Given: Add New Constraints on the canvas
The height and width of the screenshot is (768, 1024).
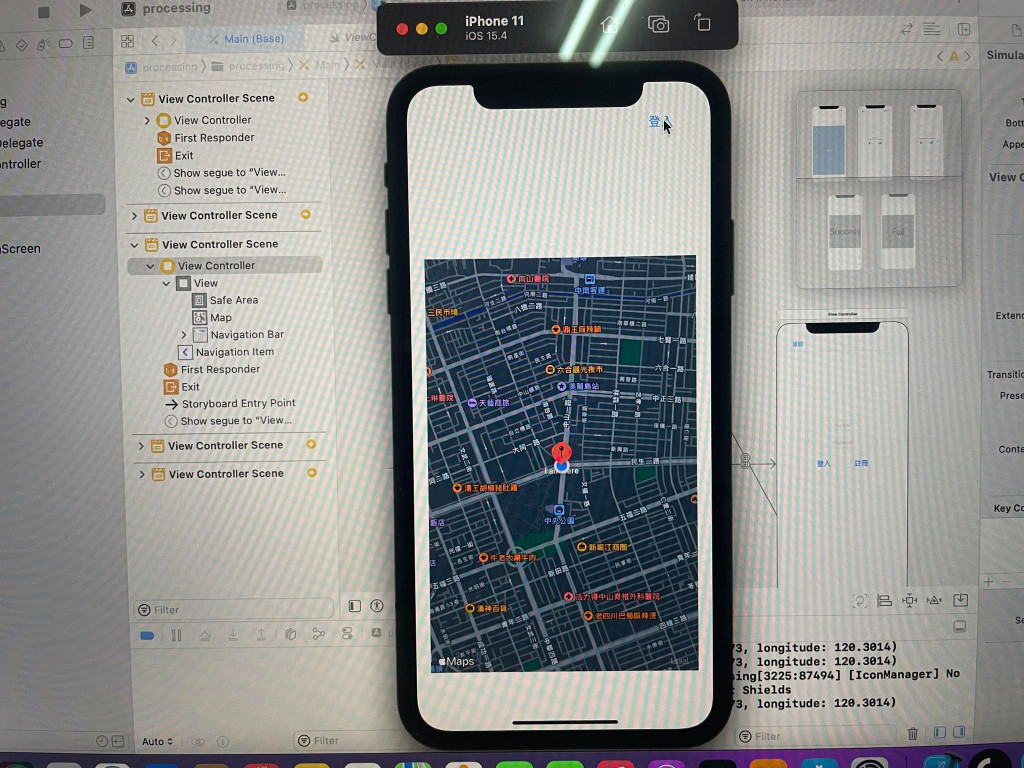Looking at the screenshot, I should click(909, 601).
